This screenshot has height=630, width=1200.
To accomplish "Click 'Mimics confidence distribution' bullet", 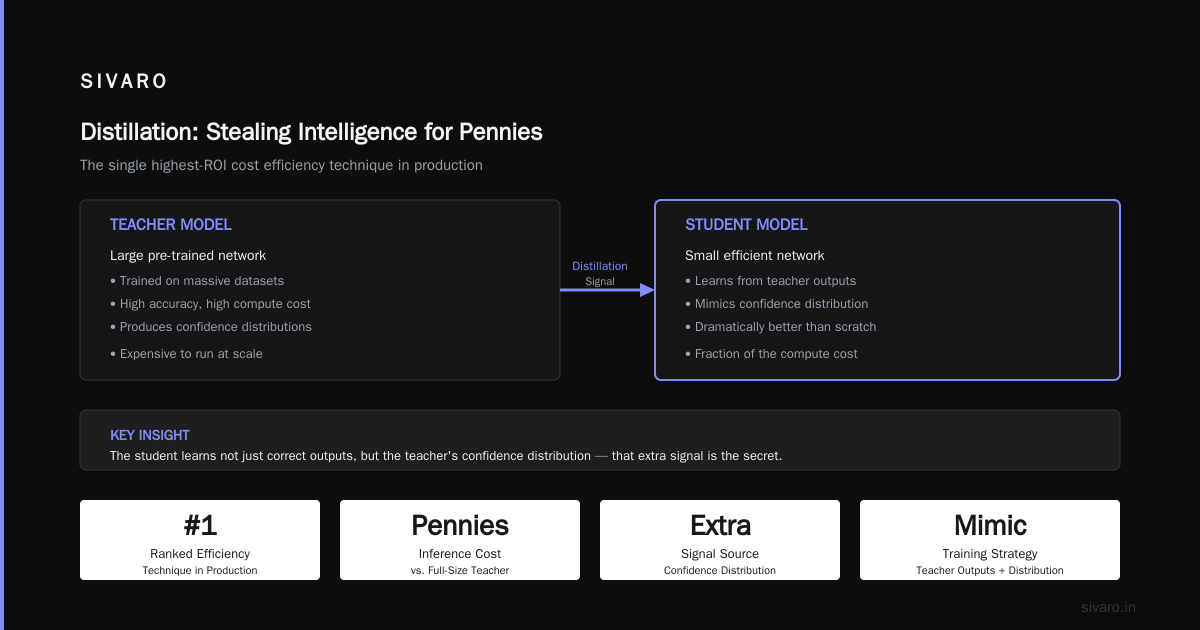I will [777, 304].
